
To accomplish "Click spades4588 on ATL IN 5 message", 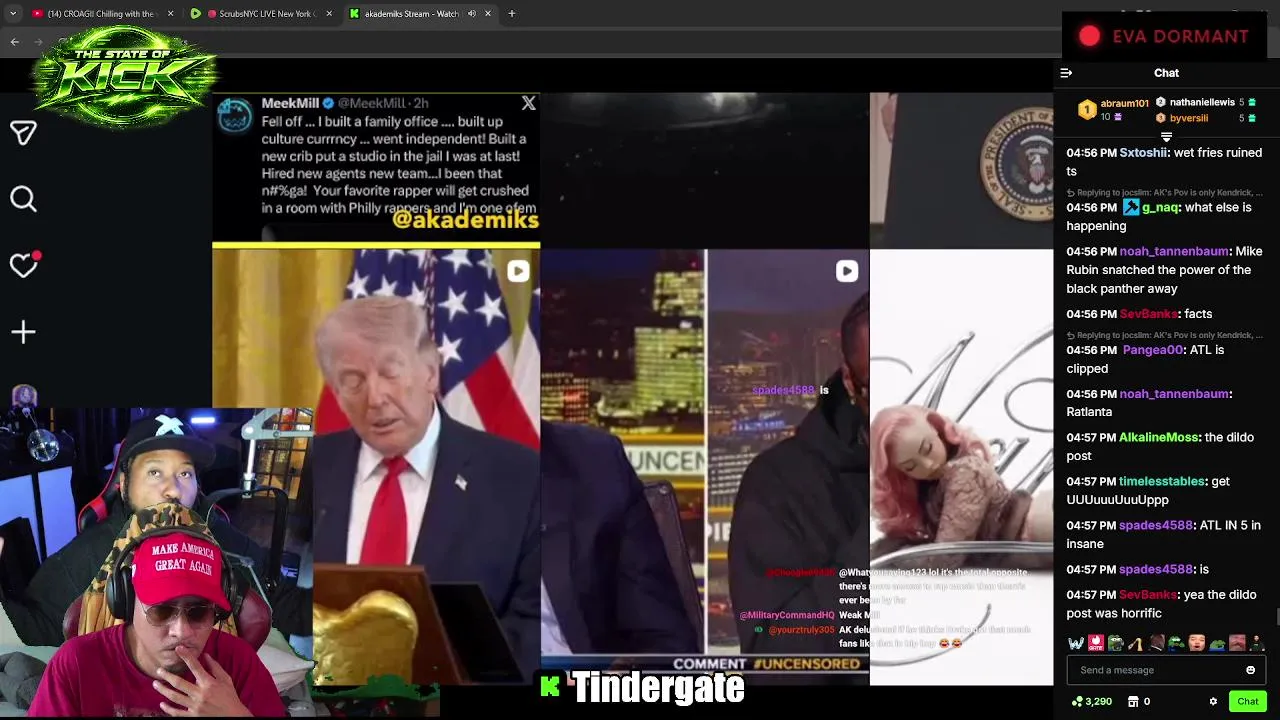I will (1156, 525).
